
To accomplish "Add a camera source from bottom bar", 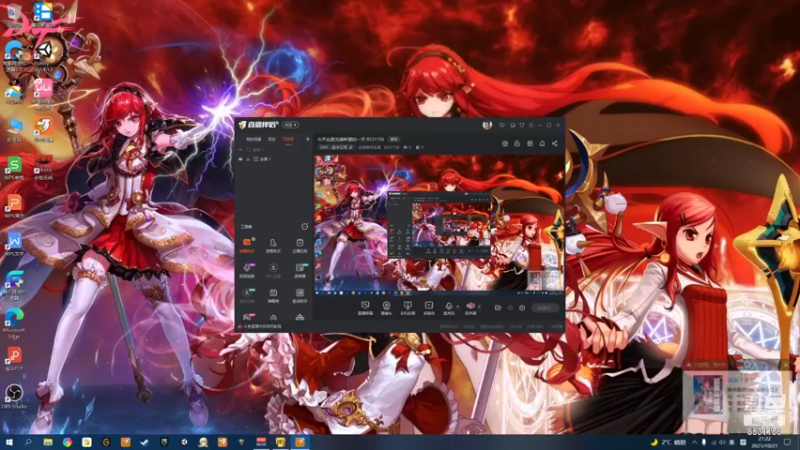I will [386, 307].
